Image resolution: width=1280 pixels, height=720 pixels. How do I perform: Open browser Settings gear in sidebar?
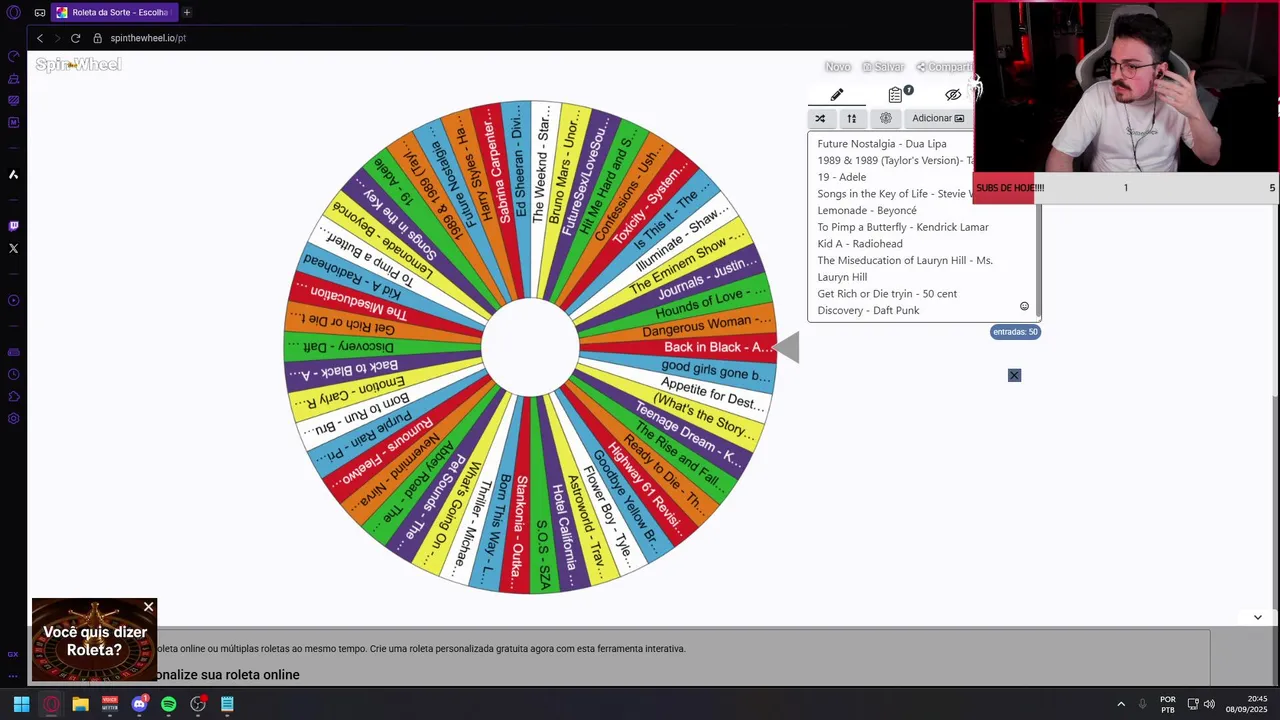click(x=13, y=418)
